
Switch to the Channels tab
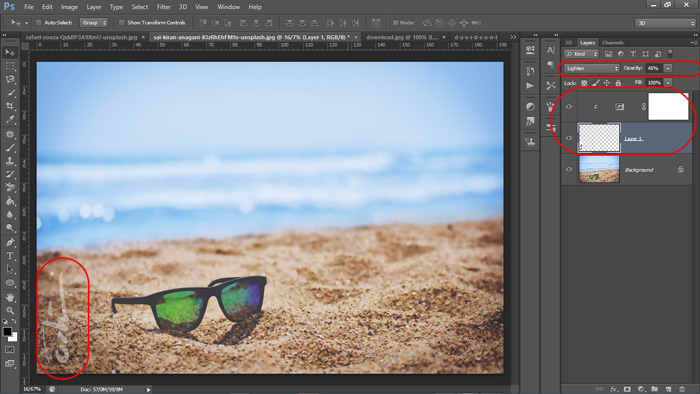(612, 43)
